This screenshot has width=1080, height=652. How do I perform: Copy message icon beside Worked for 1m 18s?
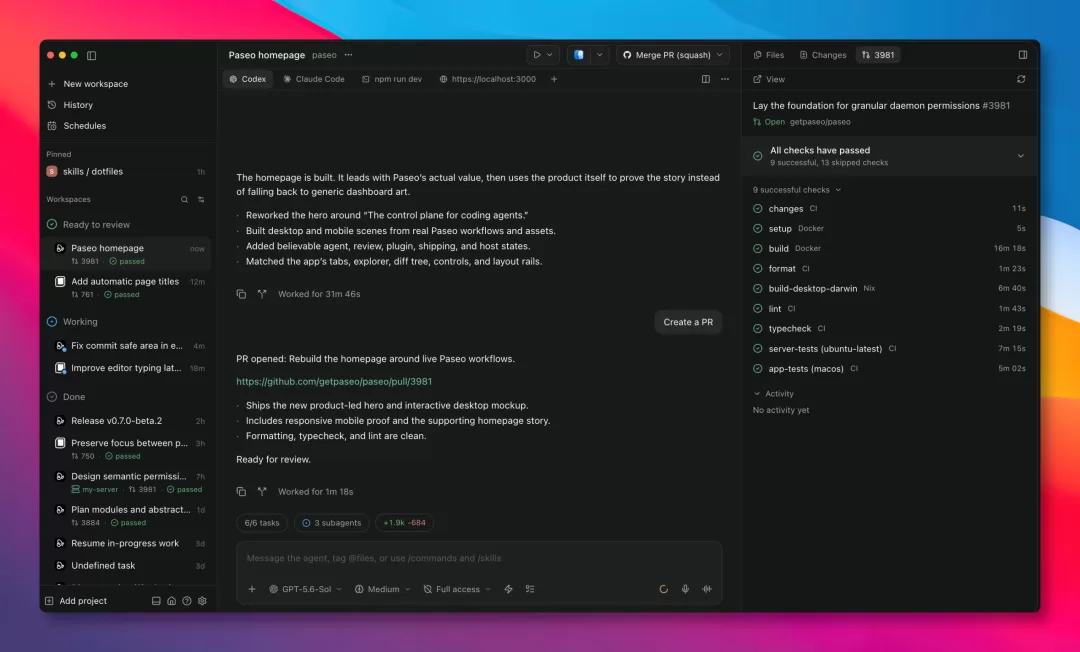(241, 492)
